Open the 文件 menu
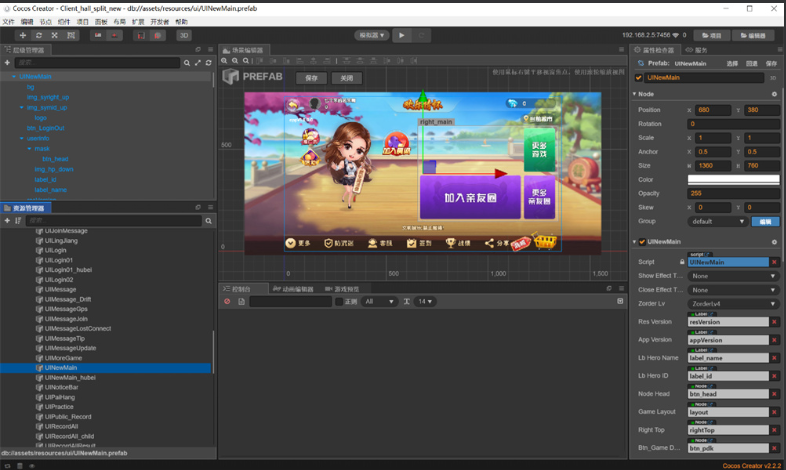 (x=9, y=22)
